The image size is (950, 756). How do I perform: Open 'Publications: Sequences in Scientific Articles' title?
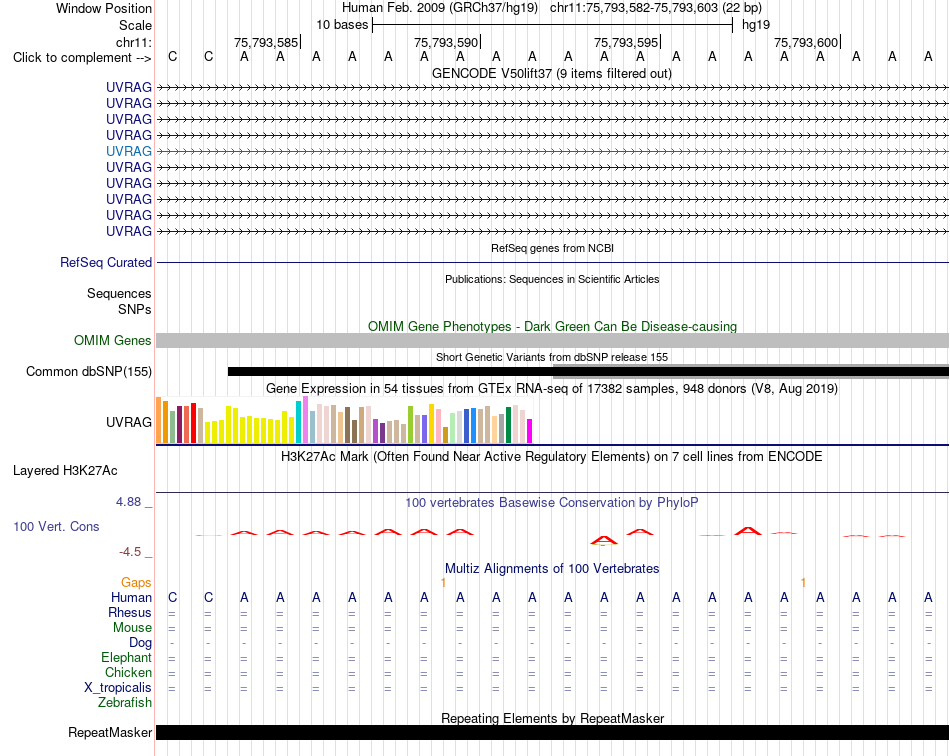pyautogui.click(x=552, y=279)
